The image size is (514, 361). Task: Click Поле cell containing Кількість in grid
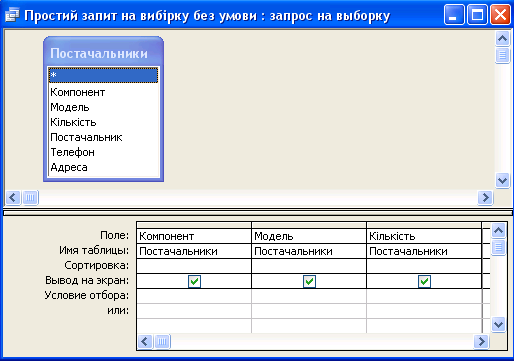(x=424, y=236)
